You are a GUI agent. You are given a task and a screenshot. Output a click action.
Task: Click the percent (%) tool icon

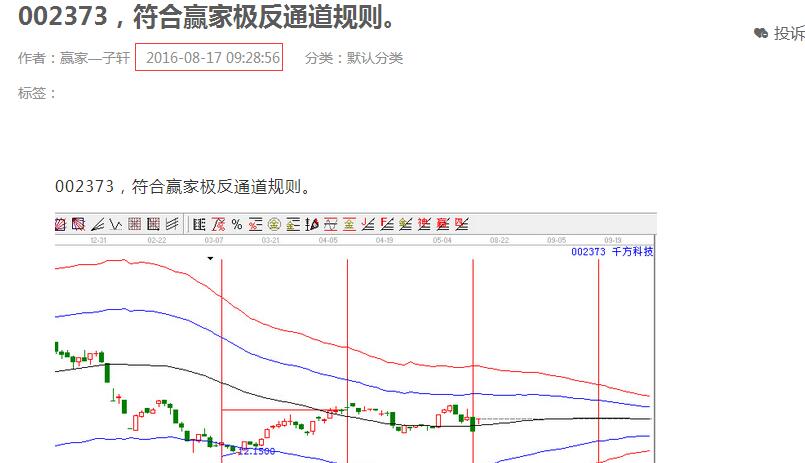click(236, 224)
